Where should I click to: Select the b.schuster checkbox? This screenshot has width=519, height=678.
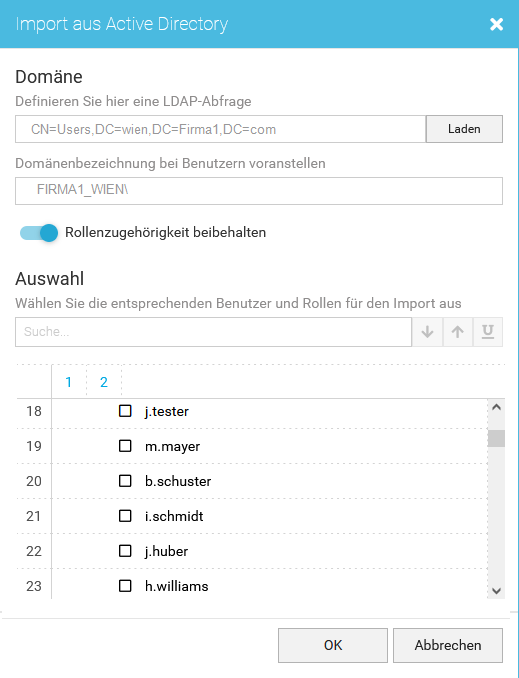click(125, 481)
